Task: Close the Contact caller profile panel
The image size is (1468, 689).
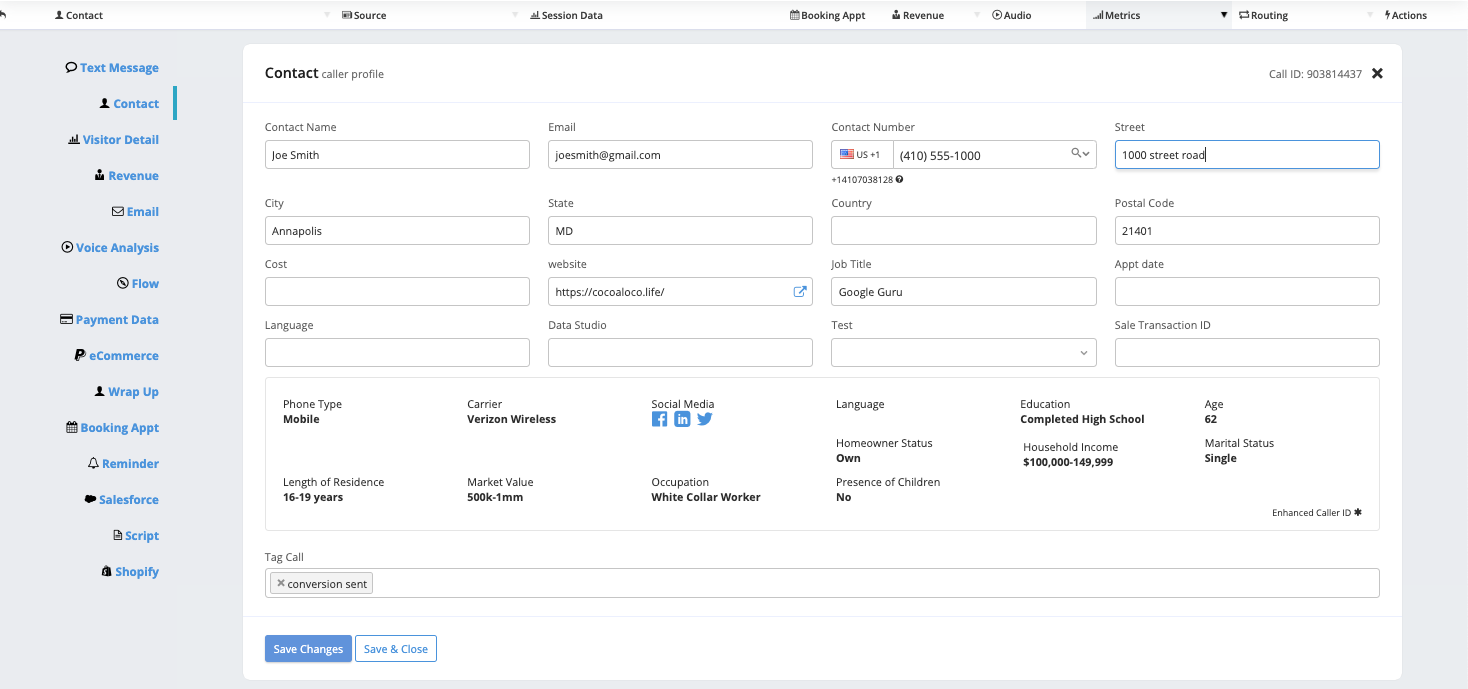Action: (1377, 73)
